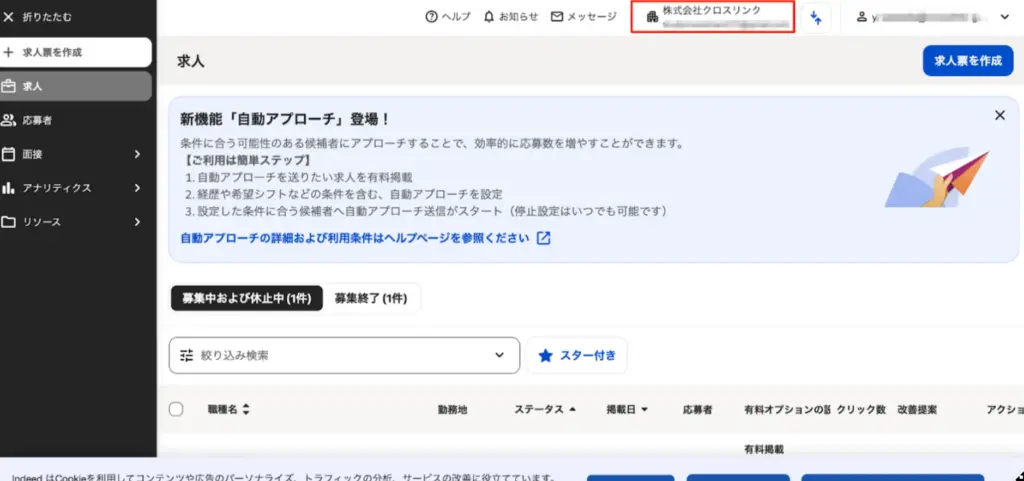The height and width of the screenshot is (481, 1024).
Task: Click the applicants (応募者) people icon
Action: (x=9, y=120)
